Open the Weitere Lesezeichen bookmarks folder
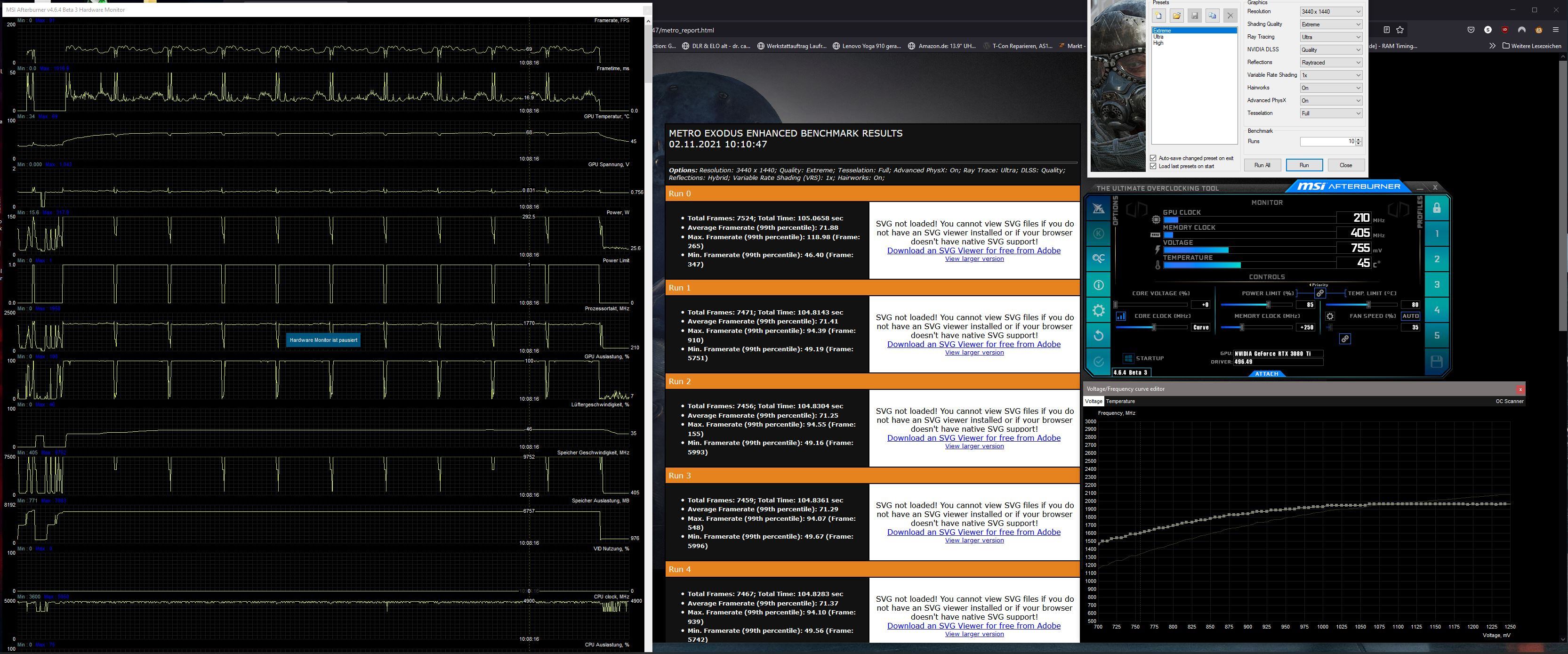The image size is (1568, 654). click(x=1531, y=46)
